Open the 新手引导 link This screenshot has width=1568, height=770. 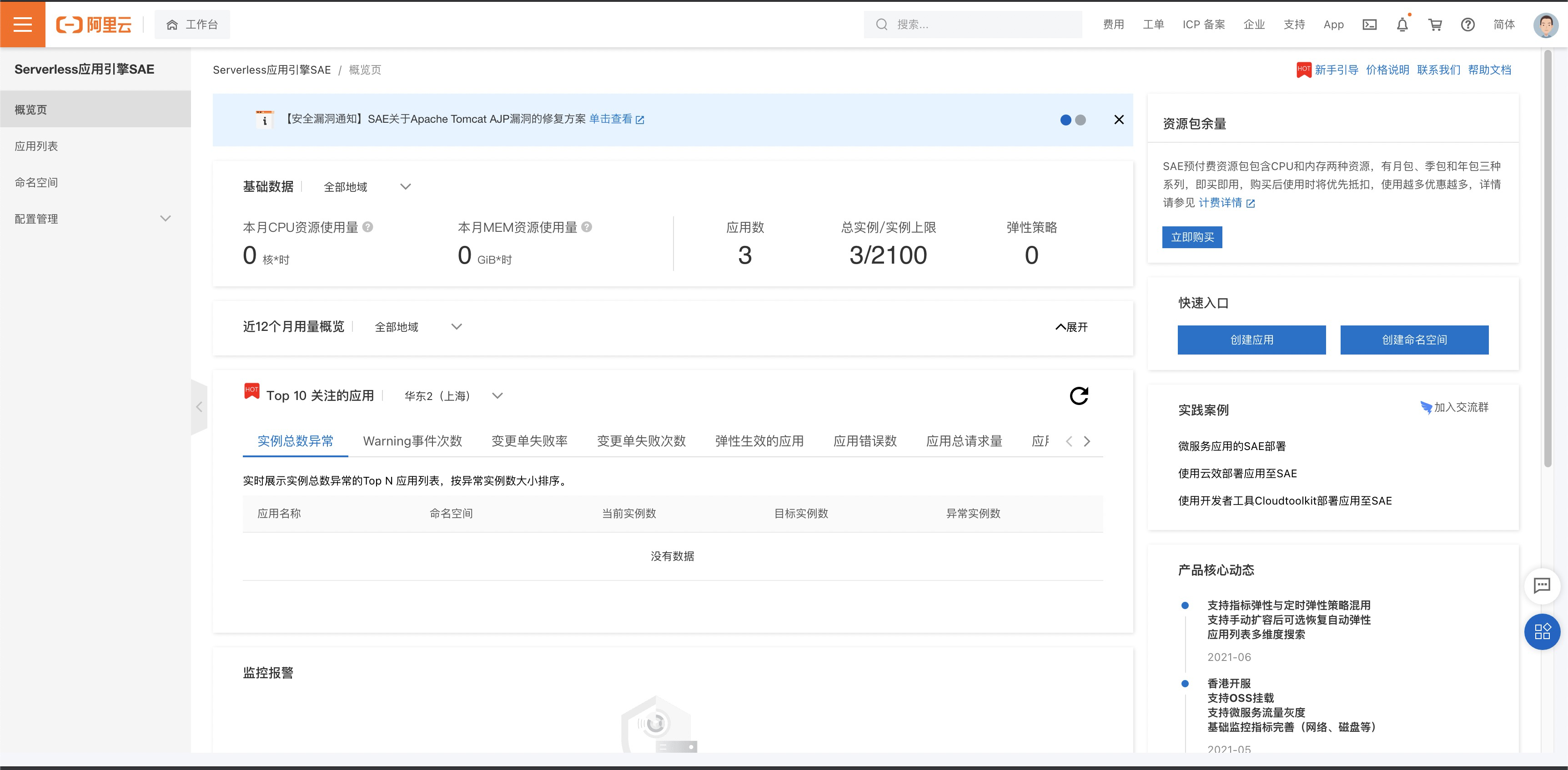1336,70
